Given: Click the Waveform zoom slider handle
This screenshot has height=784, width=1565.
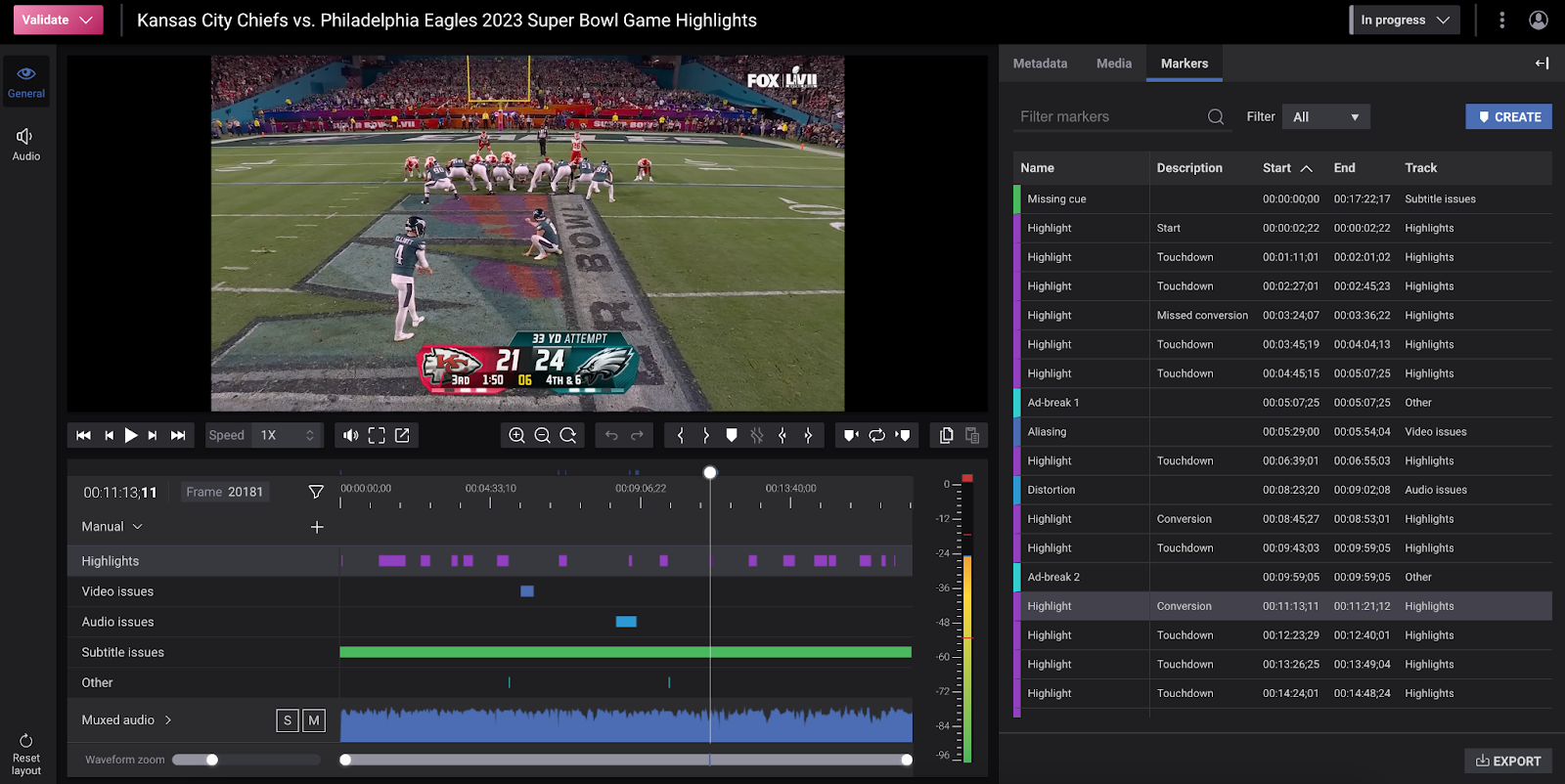Looking at the screenshot, I should pos(212,760).
